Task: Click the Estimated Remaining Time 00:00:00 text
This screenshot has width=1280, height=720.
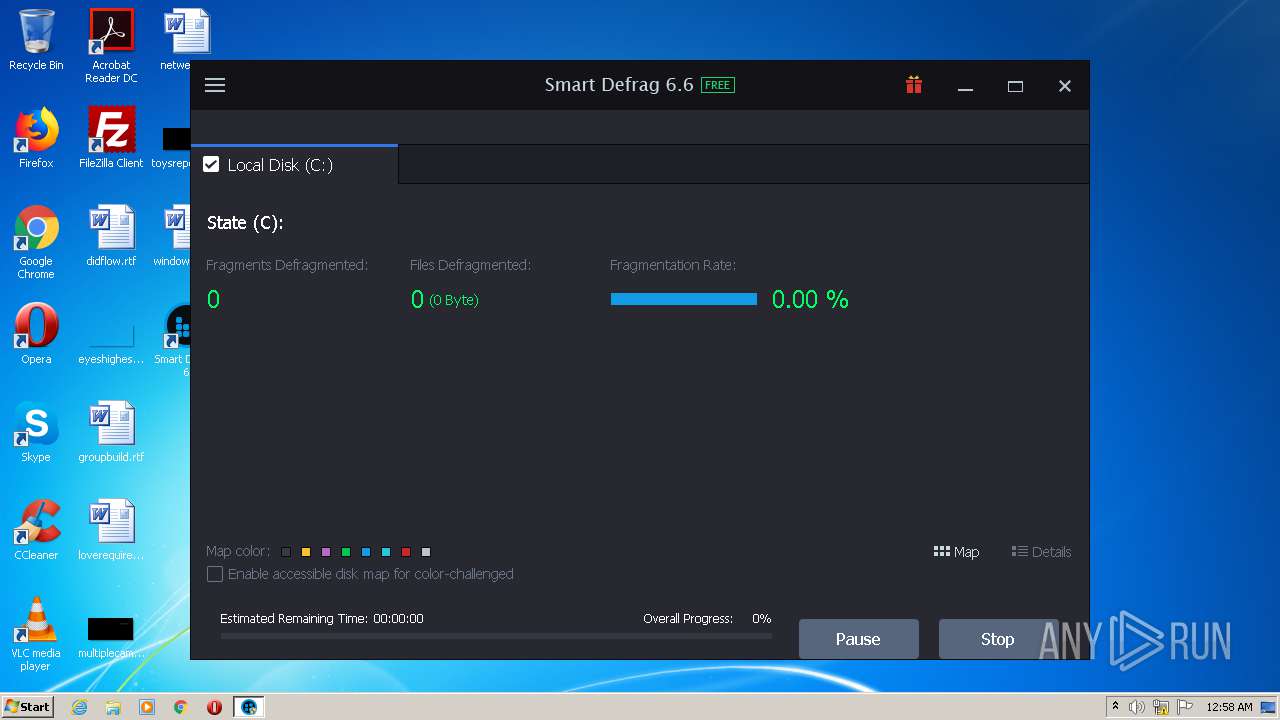Action: pos(322,619)
